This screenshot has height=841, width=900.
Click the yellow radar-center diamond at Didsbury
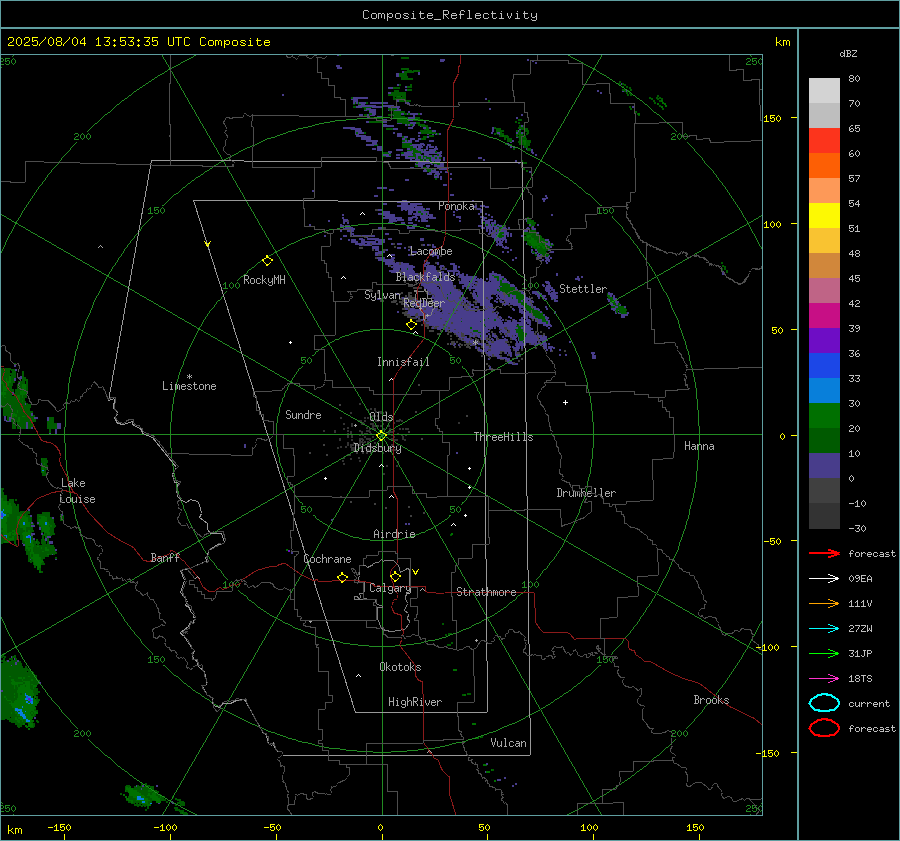click(x=381, y=436)
